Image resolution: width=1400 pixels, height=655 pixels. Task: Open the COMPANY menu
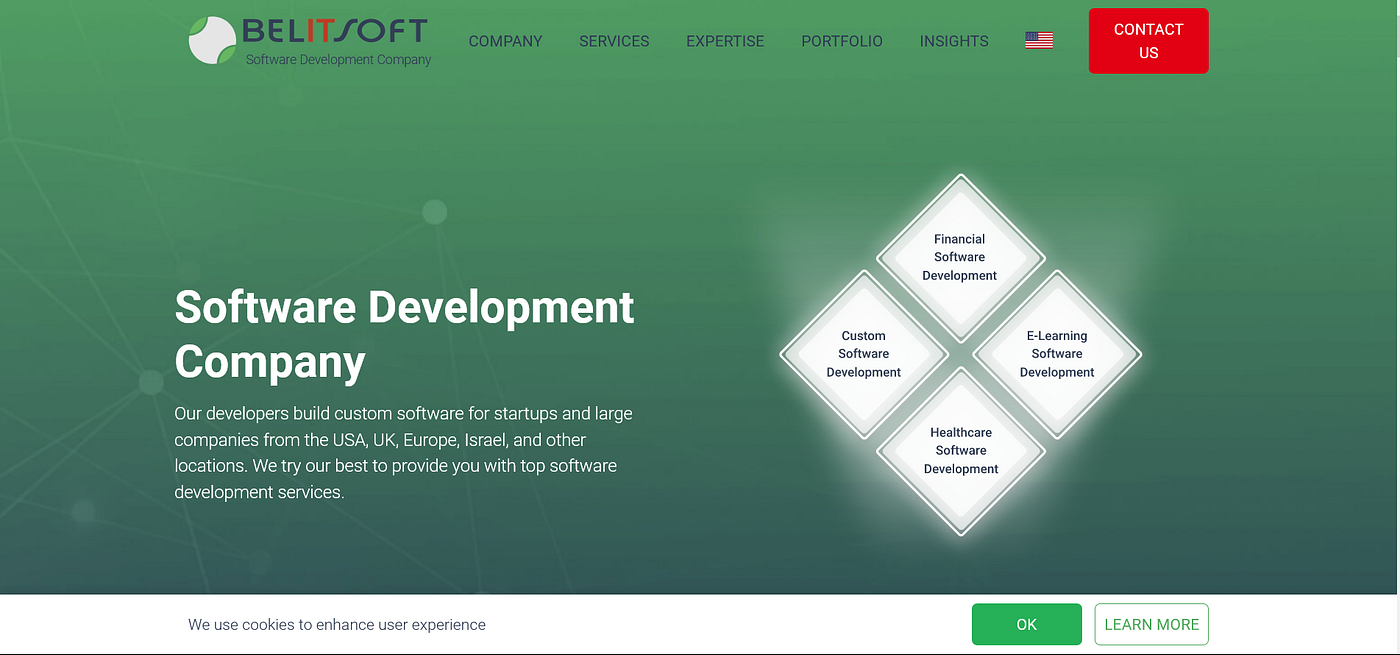click(x=505, y=41)
